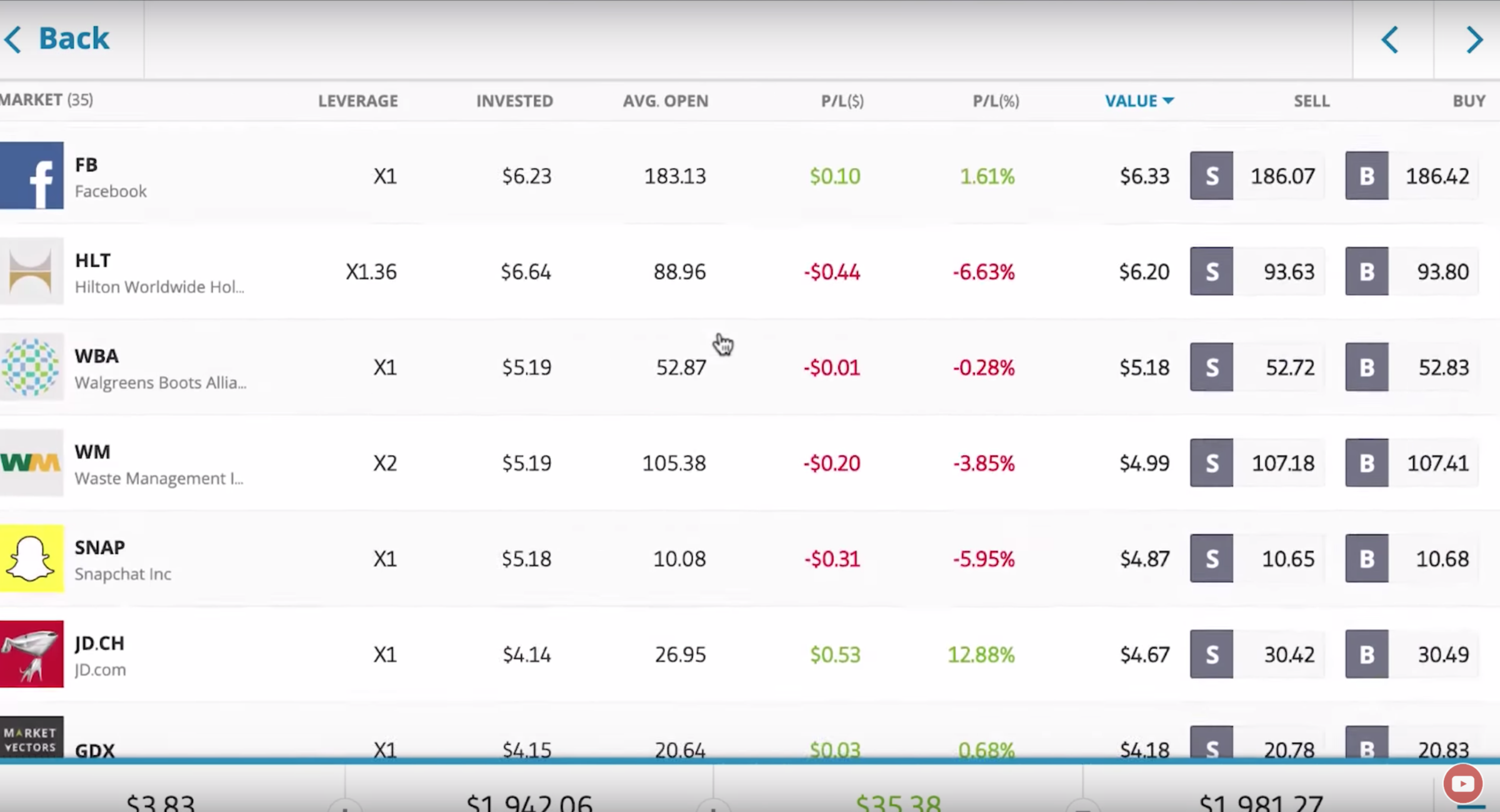Click the YouTube icon at bottom right
Viewport: 1500px width, 812px height.
click(x=1462, y=783)
